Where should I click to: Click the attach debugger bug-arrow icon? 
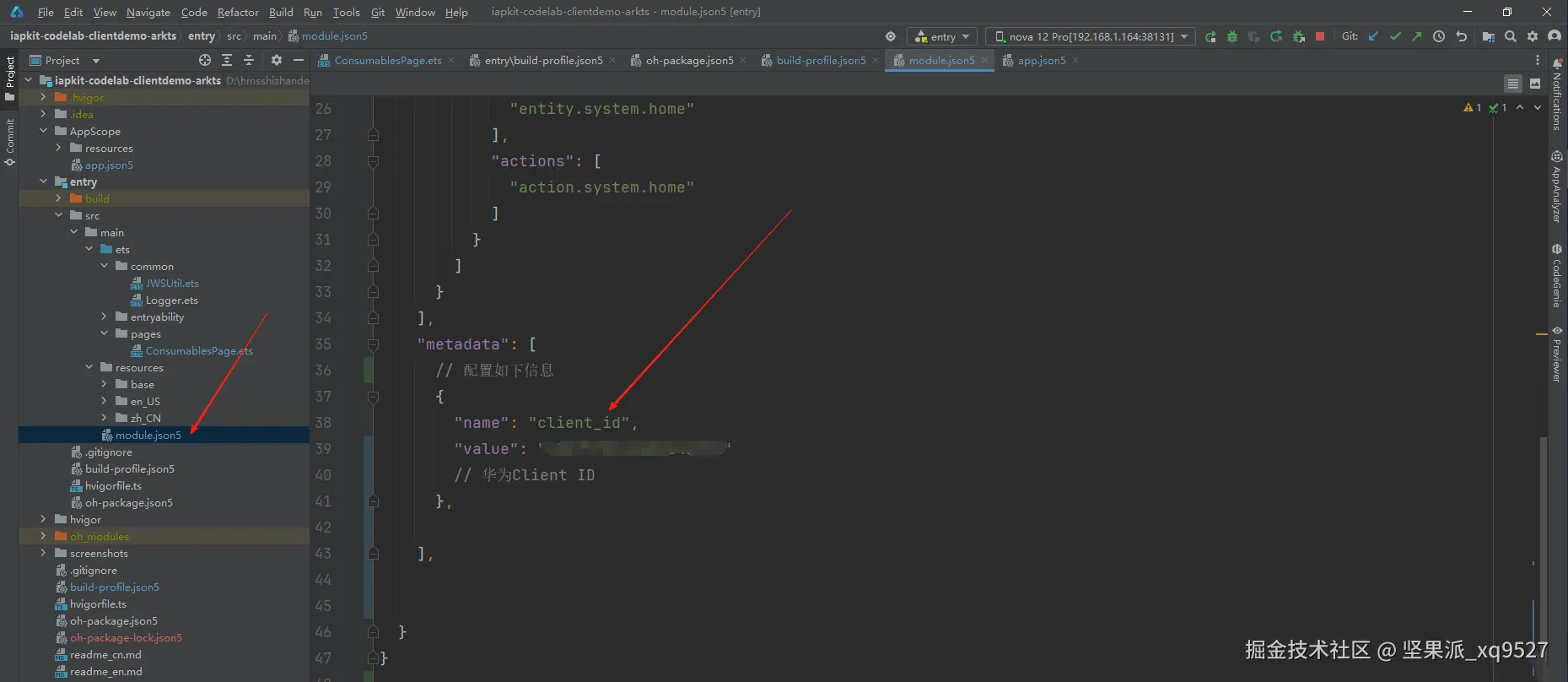[x=1299, y=36]
